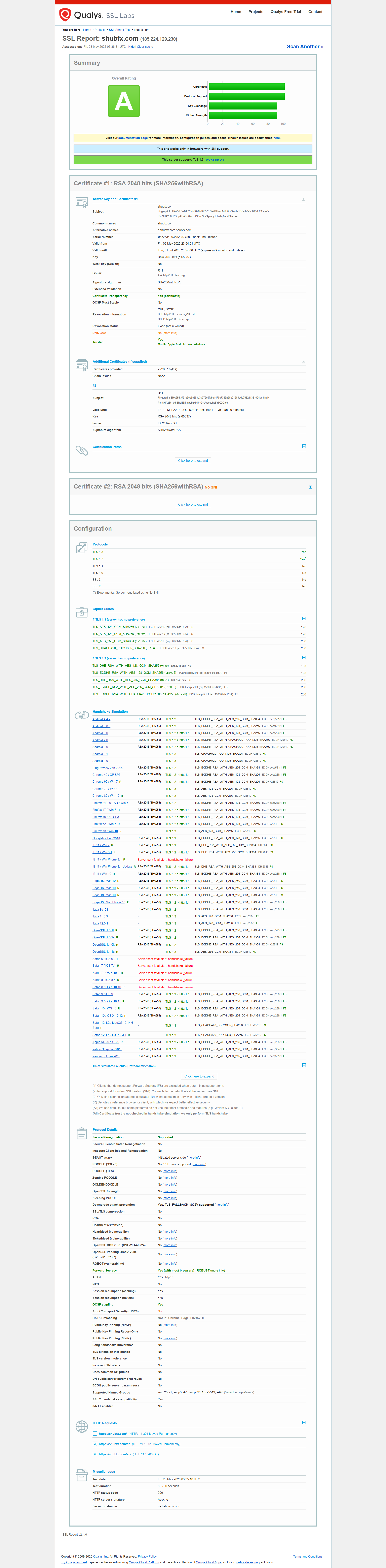Expand HTTP request number 2
Viewport: 386px width, 1568px height.
(x=95, y=1444)
